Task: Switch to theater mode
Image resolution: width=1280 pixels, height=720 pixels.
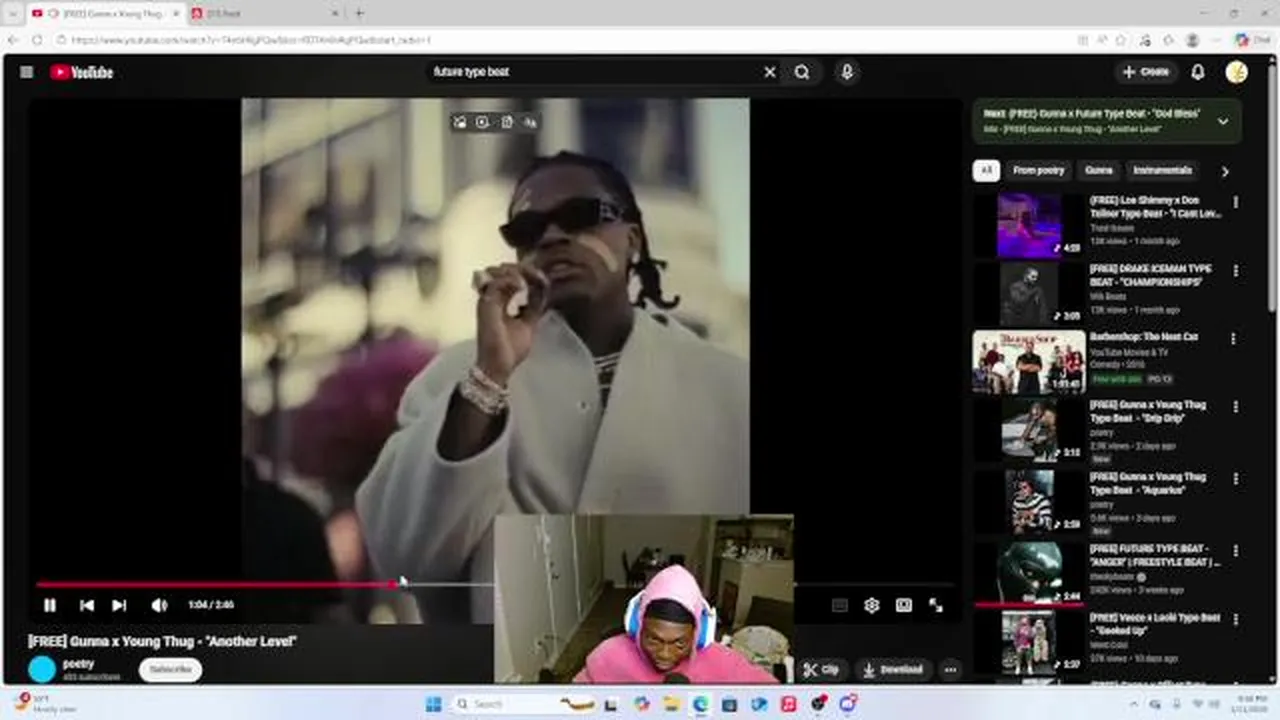Action: [904, 605]
